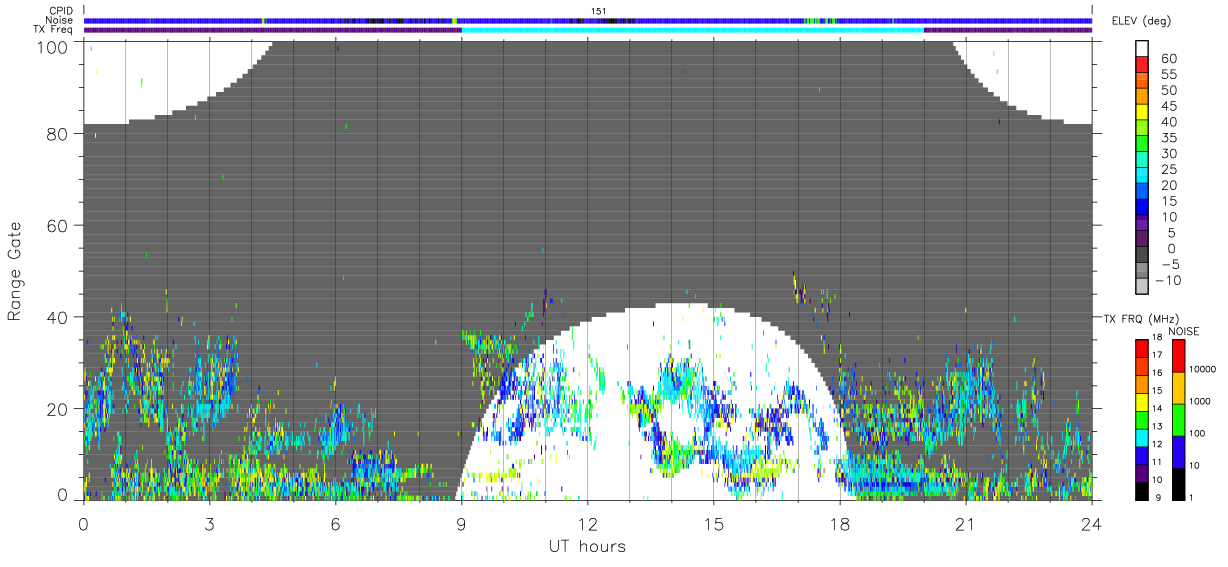Image resolution: width=1228 pixels, height=567 pixels.
Task: Click the NOISE legend title
Action: [1183, 331]
